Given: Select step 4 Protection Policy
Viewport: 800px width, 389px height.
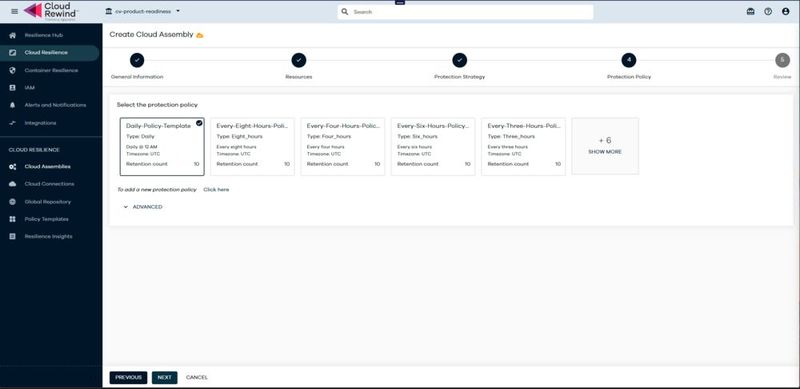Looking at the screenshot, I should tap(629, 67).
